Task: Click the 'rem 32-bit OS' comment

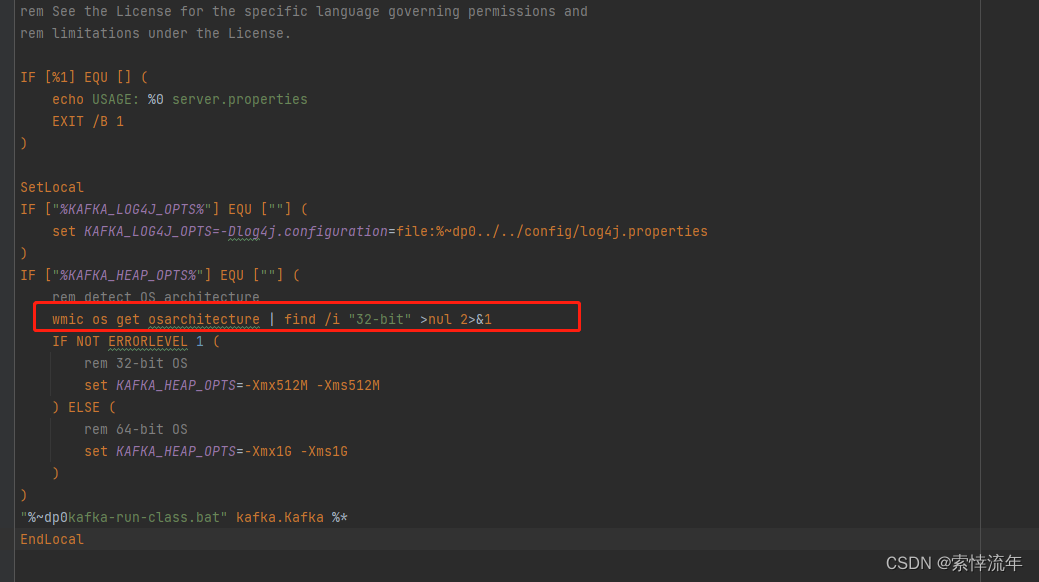Action: click(136, 363)
